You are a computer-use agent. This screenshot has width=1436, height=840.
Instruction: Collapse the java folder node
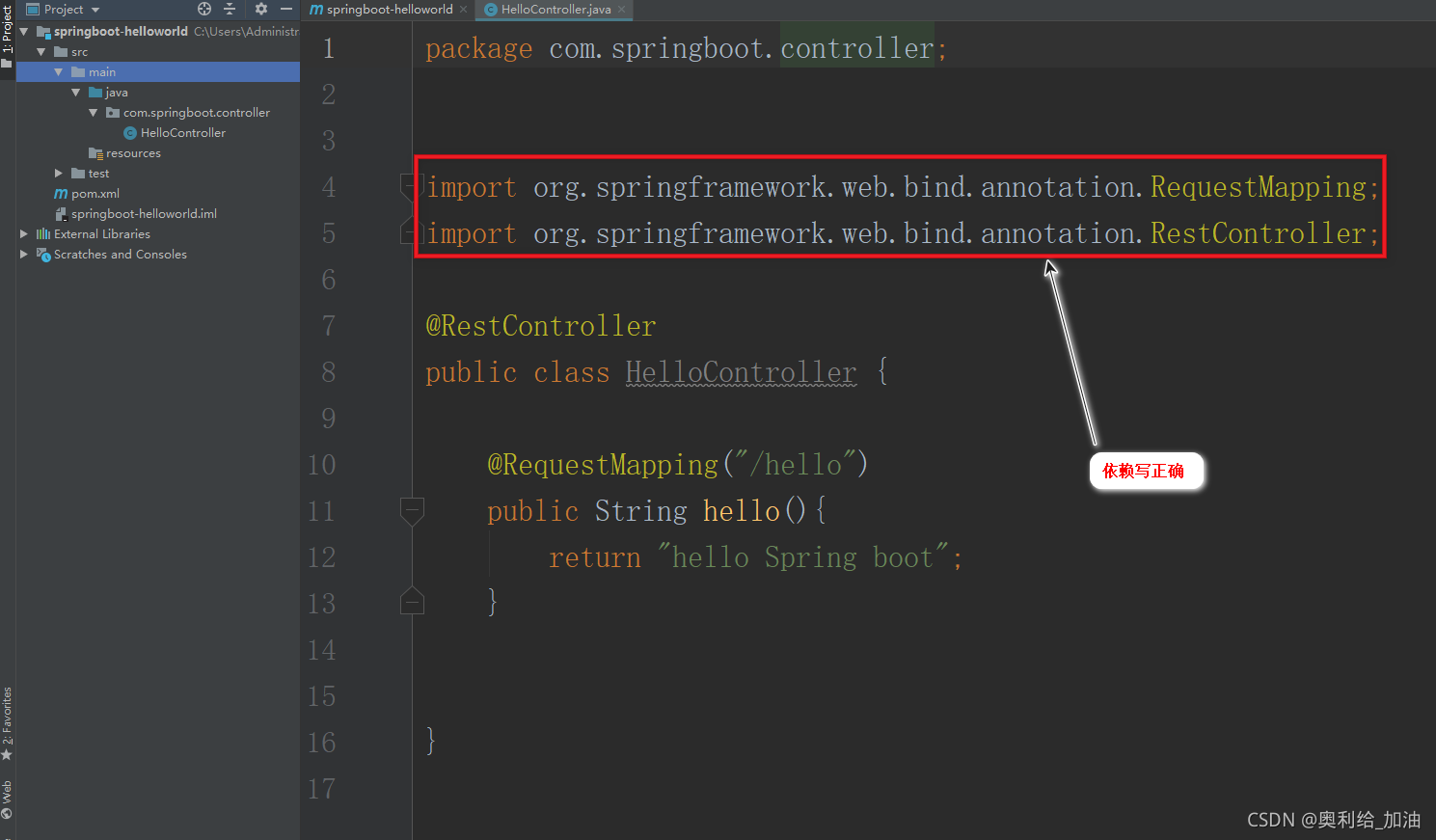pos(76,93)
